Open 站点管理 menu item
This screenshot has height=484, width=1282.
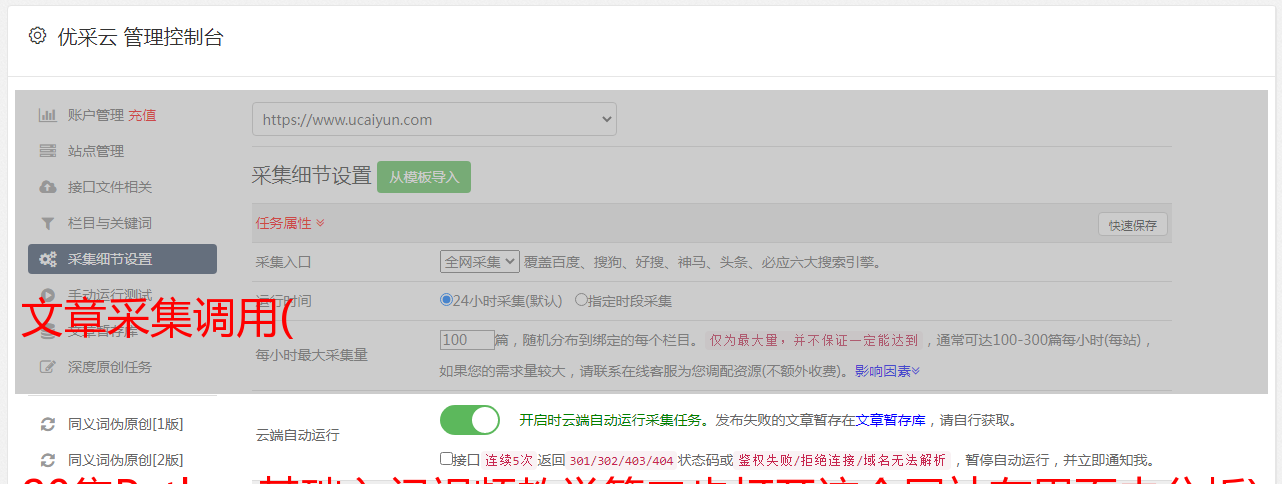click(96, 151)
